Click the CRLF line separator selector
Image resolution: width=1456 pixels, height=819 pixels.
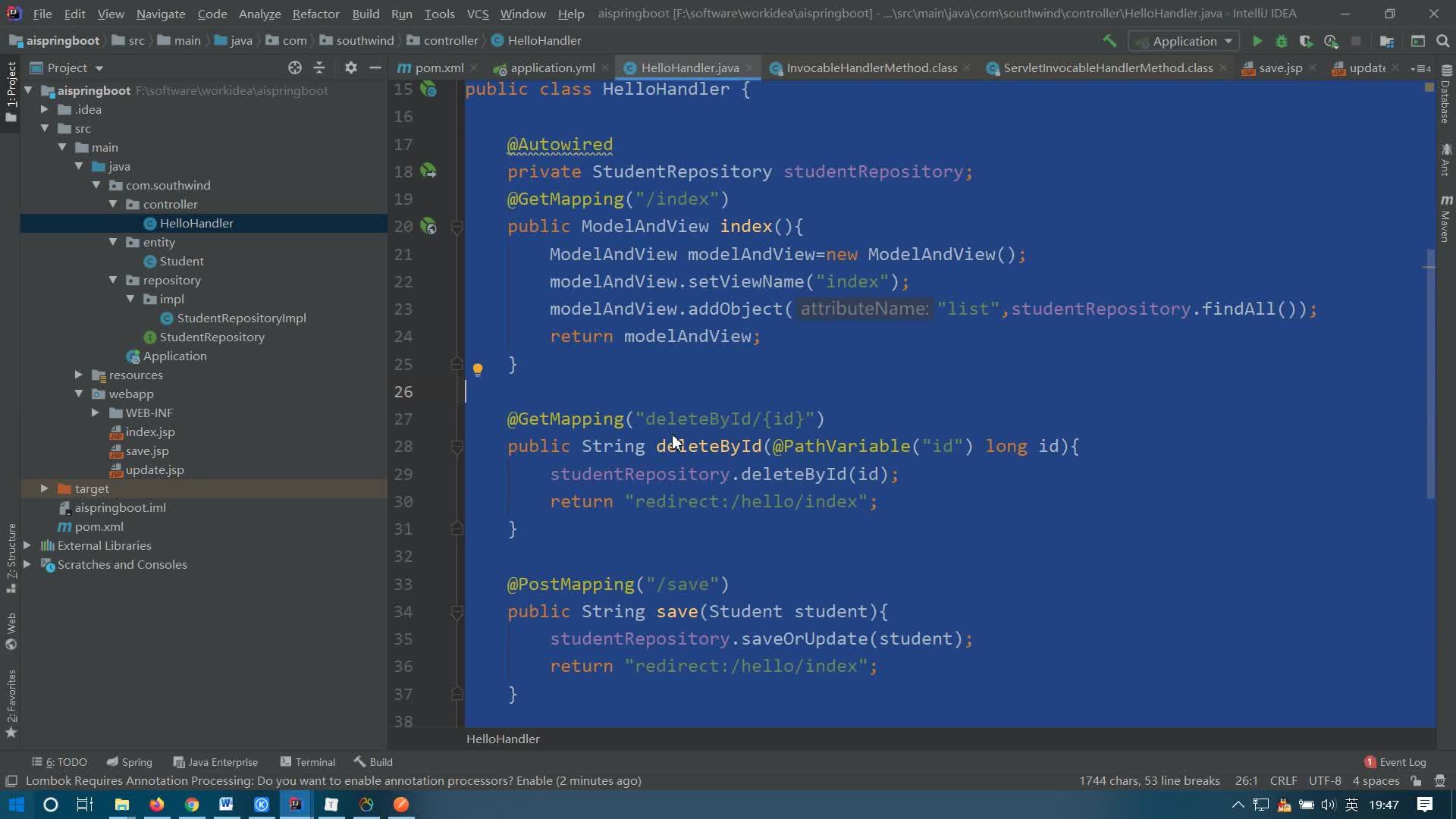1283,781
